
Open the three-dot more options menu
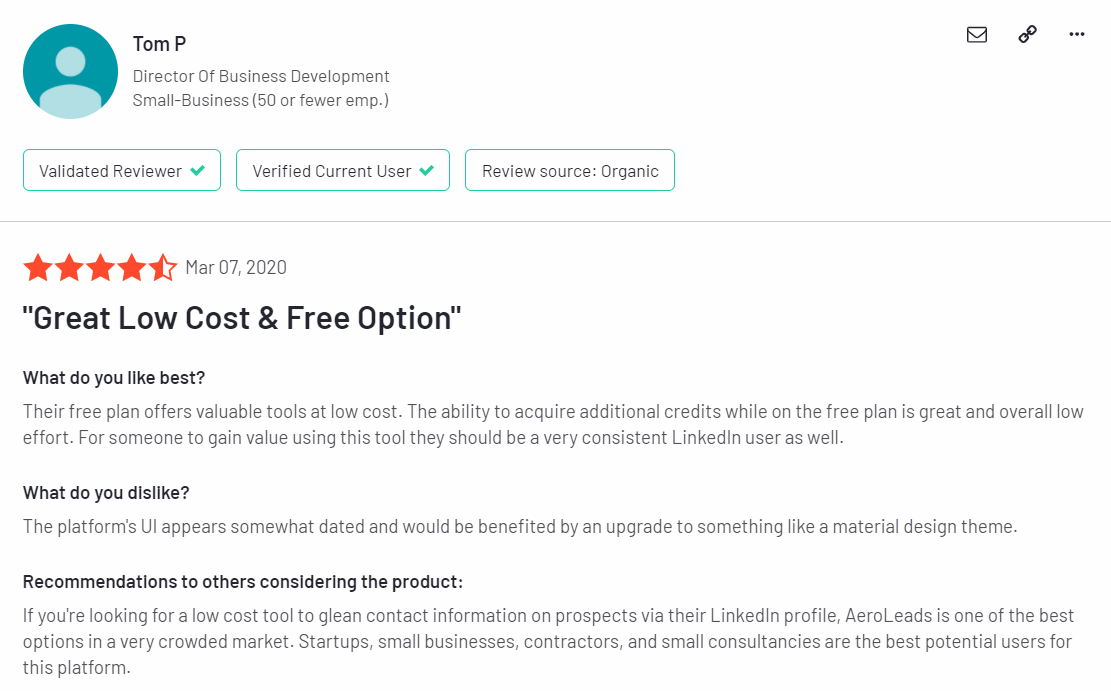point(1077,34)
